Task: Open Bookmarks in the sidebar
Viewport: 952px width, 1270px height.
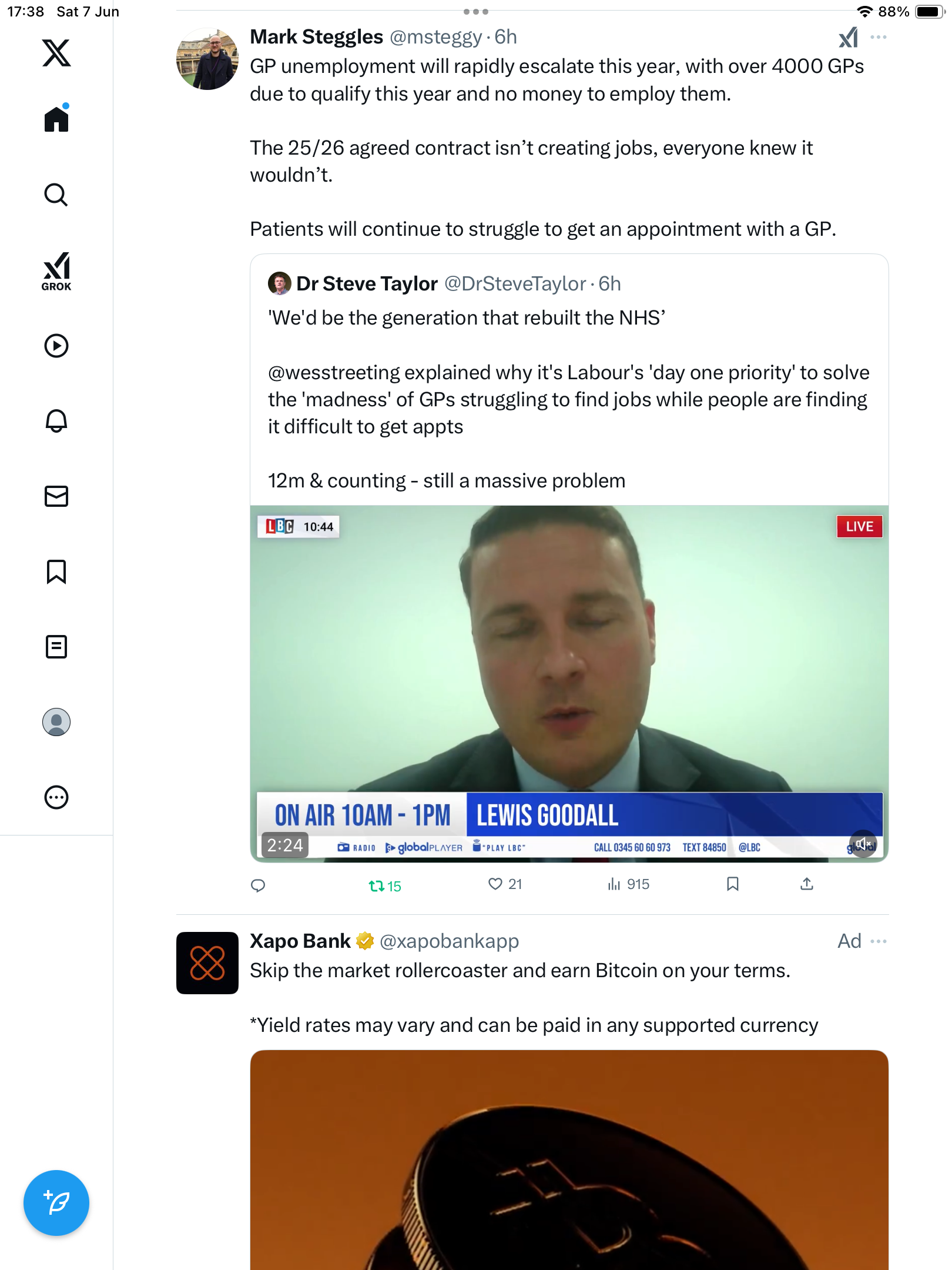Action: click(x=56, y=571)
